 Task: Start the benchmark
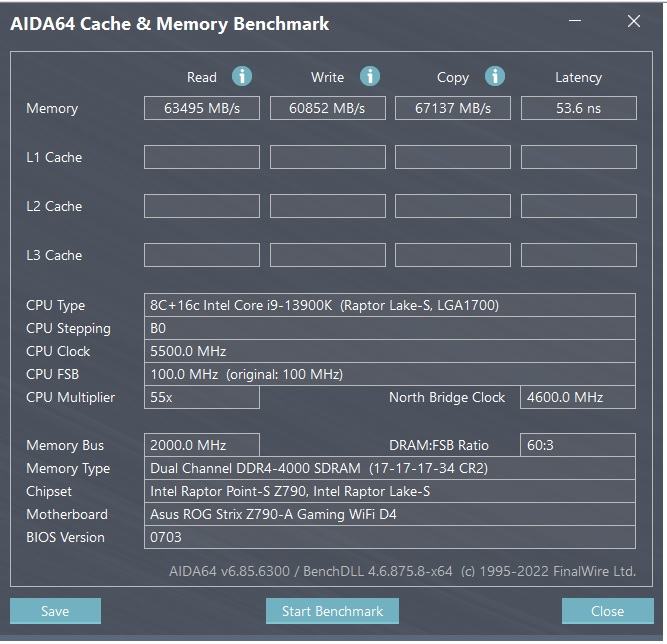point(332,611)
